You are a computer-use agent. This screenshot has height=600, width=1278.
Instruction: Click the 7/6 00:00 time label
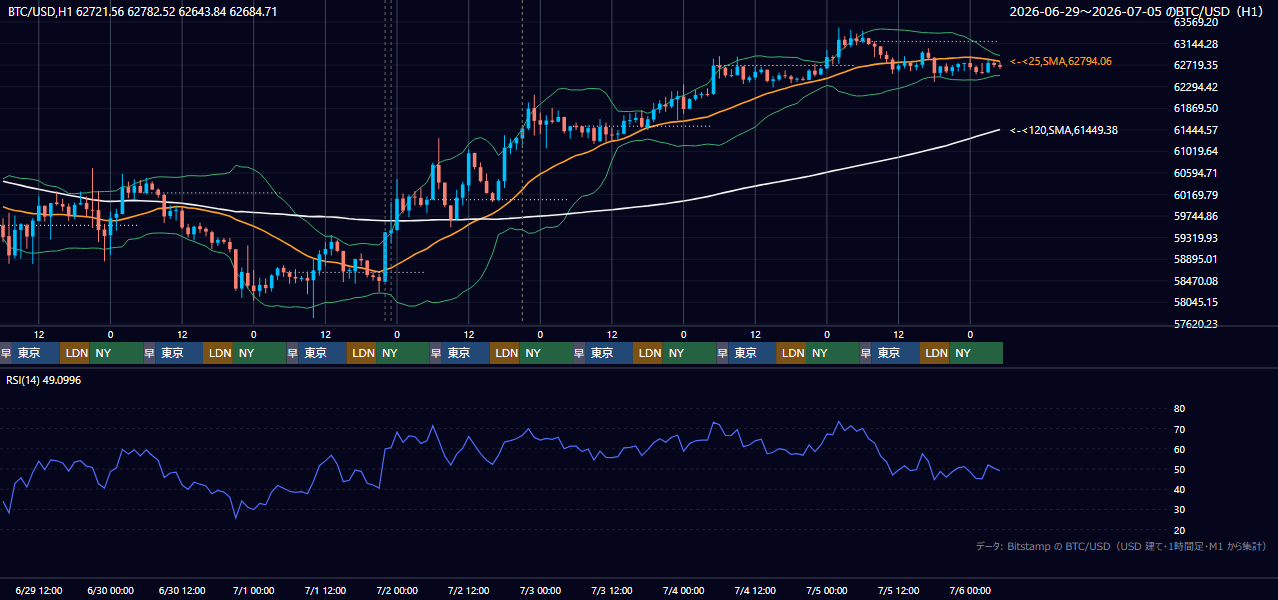(x=970, y=591)
